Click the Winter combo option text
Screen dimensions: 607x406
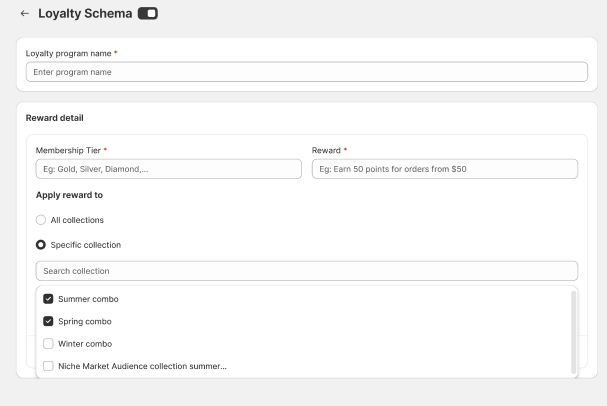(85, 344)
